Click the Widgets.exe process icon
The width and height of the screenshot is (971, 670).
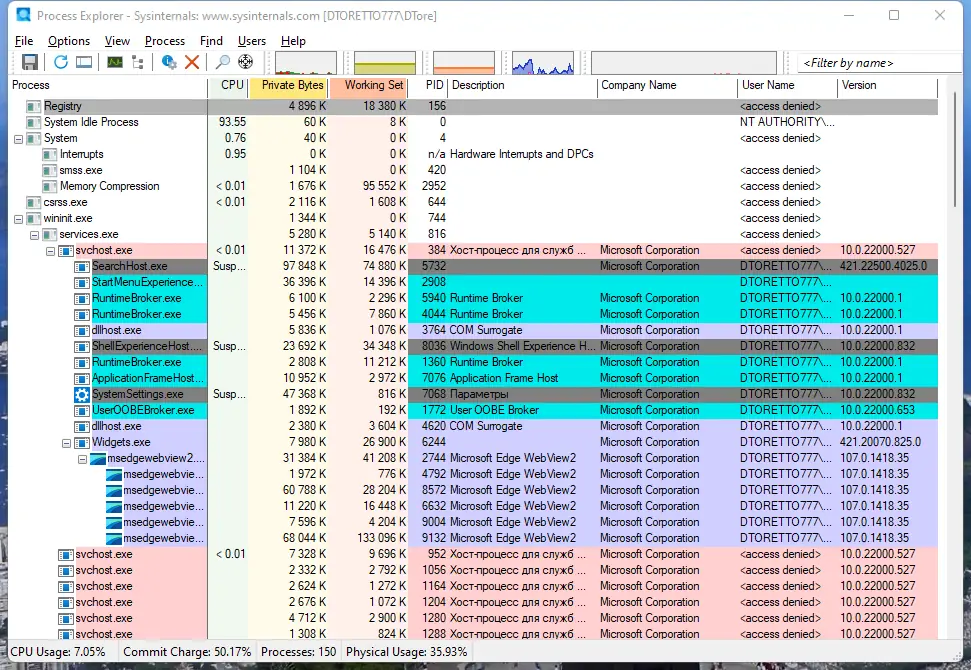tap(82, 443)
